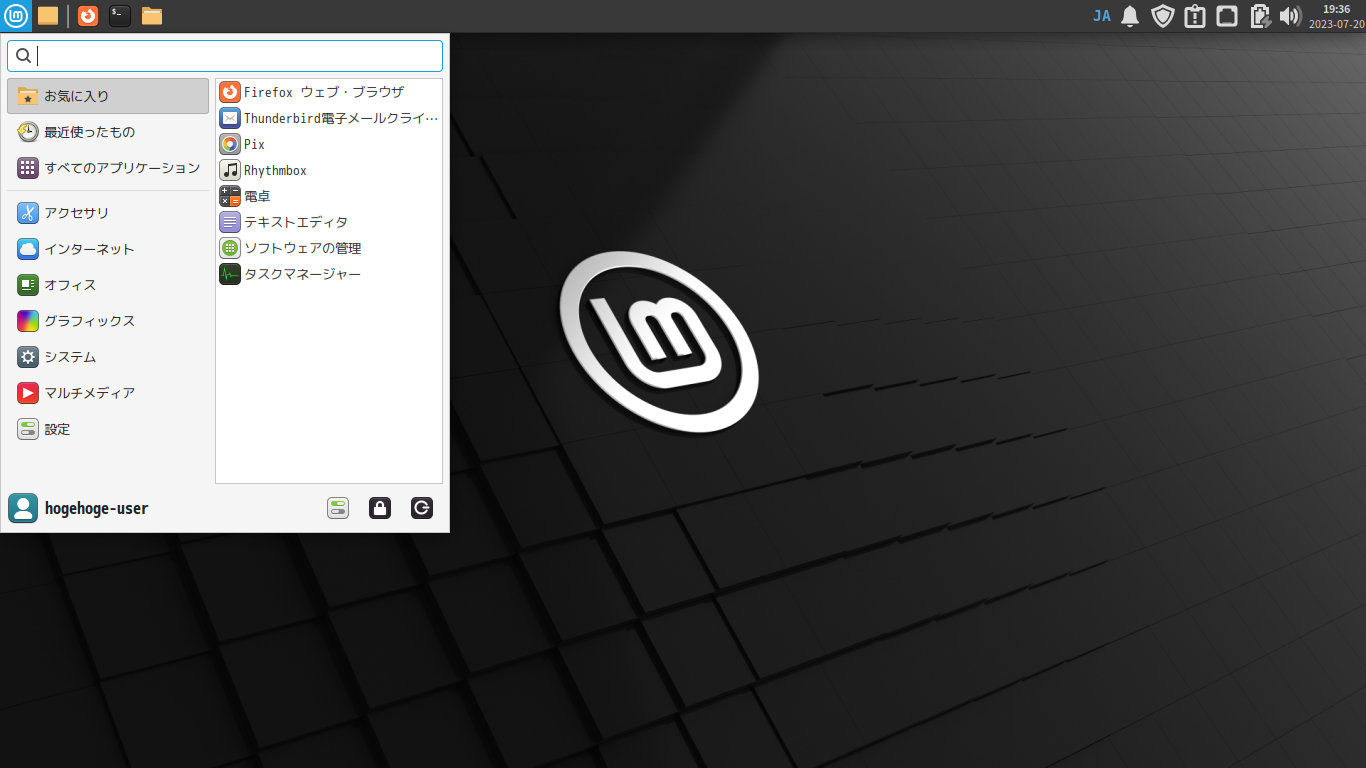The image size is (1366, 768).
Task: Launch Firefox from the top panel launcher
Action: tap(88, 15)
